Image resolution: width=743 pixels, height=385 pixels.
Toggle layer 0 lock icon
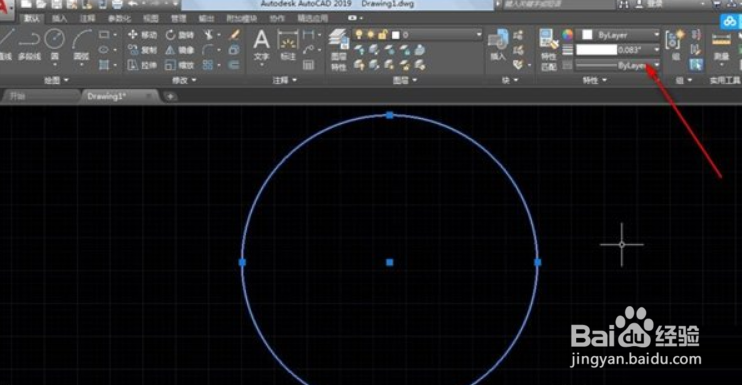382,35
